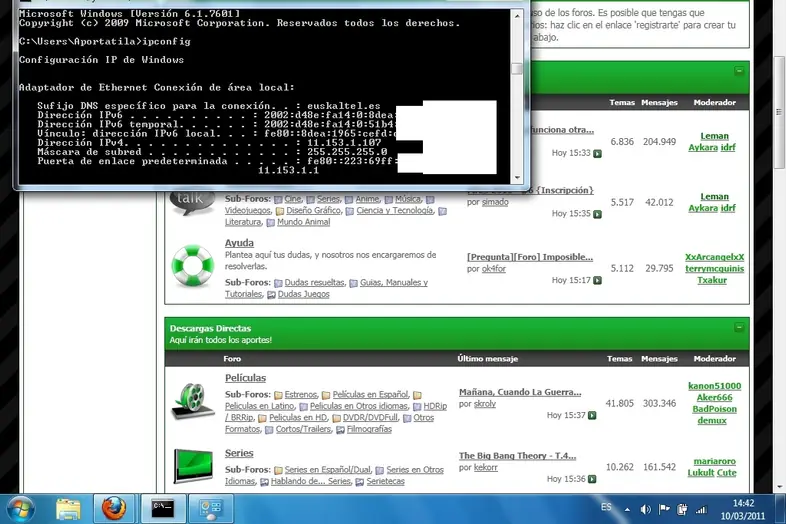Viewport: 786px width, 524px height.
Task: Open the Dudas Juegos sub-forum
Action: [303, 294]
